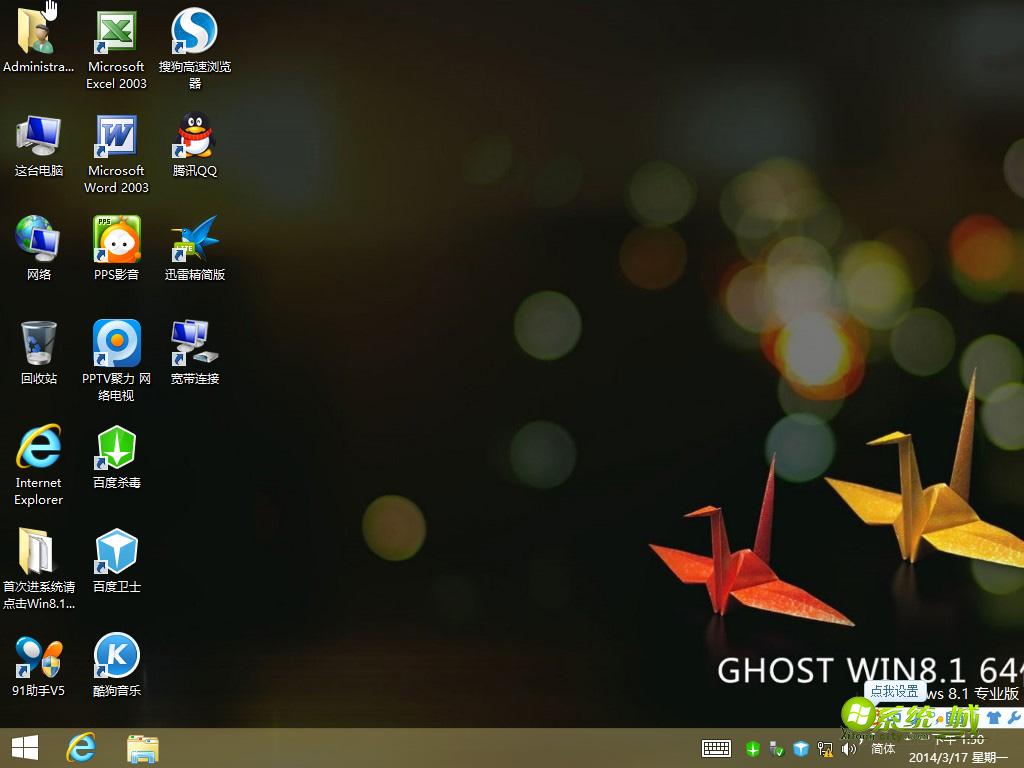1024x768 pixels.
Task: Launch 91助手V5 desktop shortcut
Action: 38,657
